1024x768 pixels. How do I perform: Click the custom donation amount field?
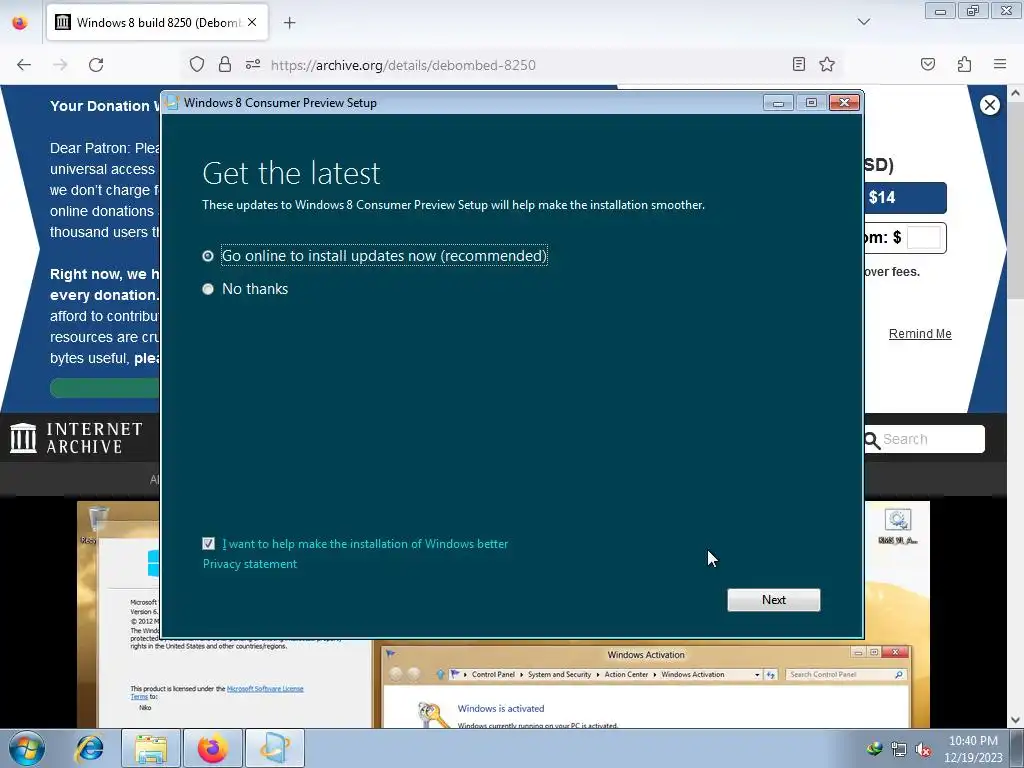point(923,238)
